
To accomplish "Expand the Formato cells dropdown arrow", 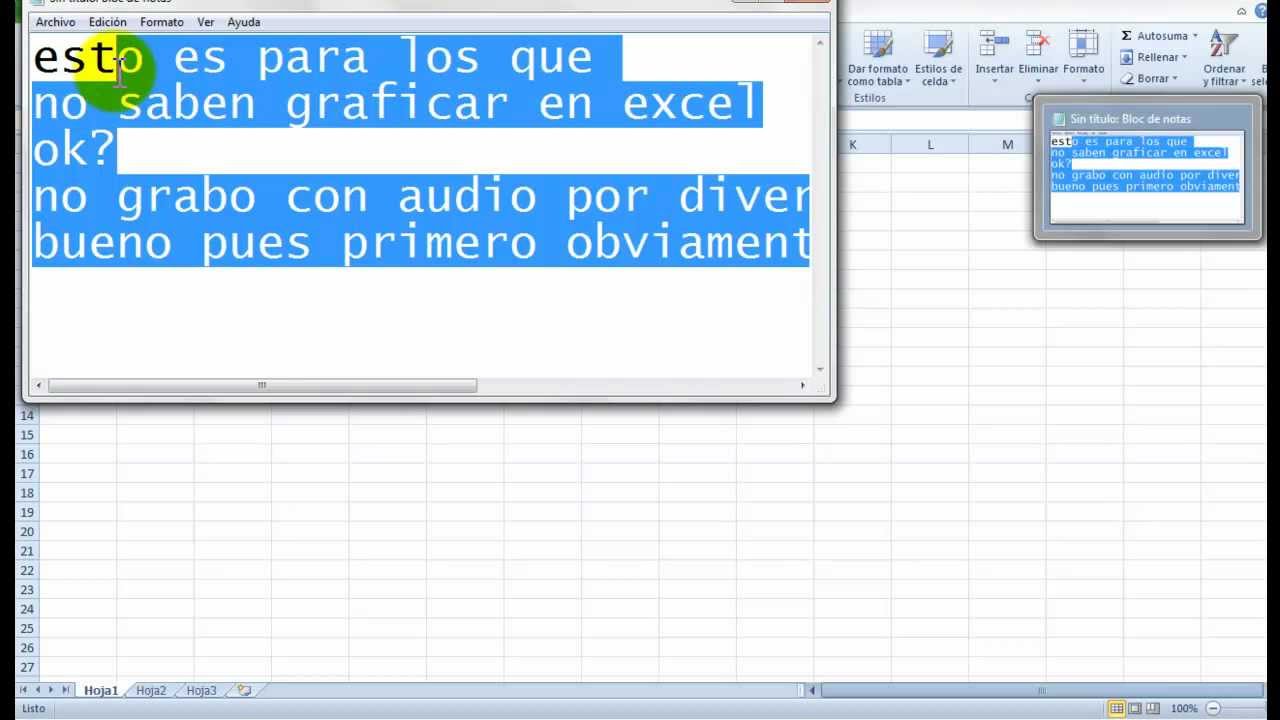I will pos(1083,81).
